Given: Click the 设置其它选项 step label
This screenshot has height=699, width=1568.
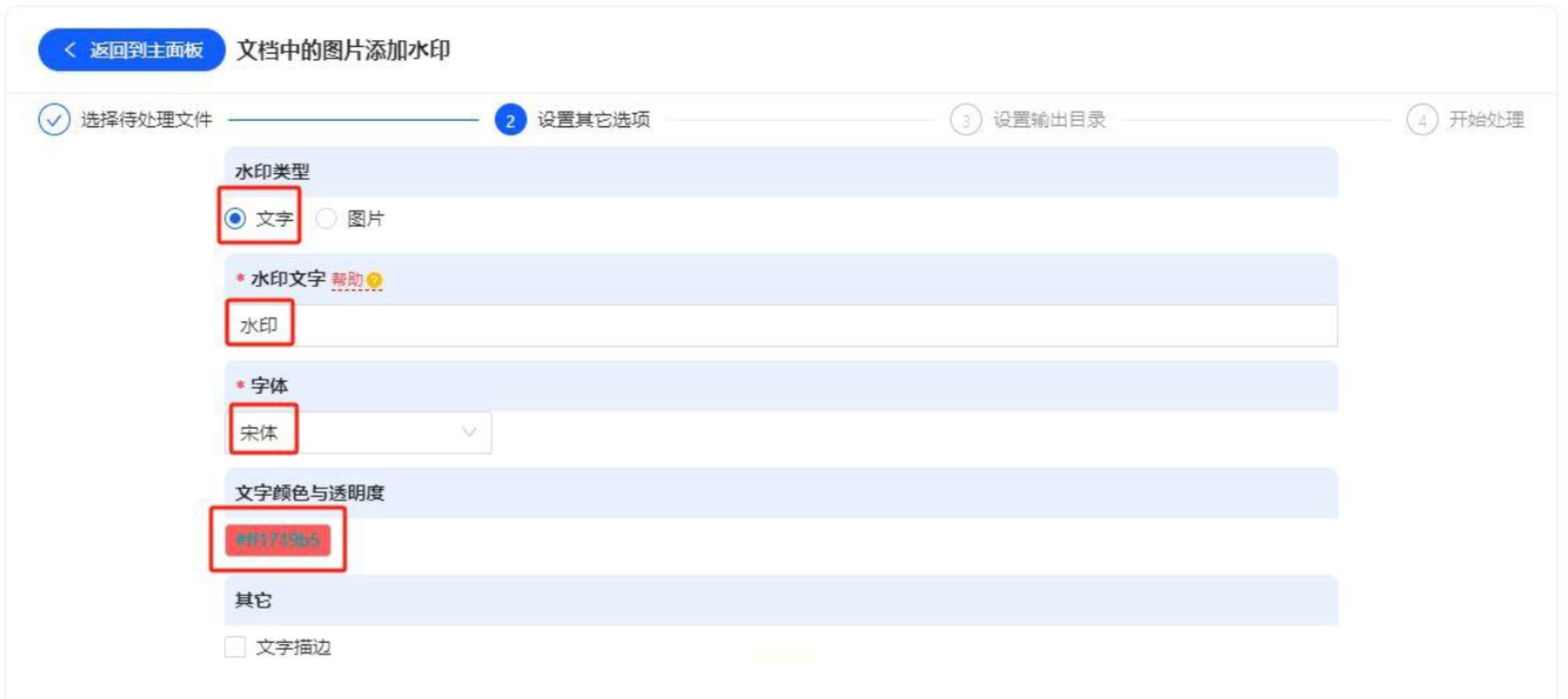Looking at the screenshot, I should click(593, 120).
